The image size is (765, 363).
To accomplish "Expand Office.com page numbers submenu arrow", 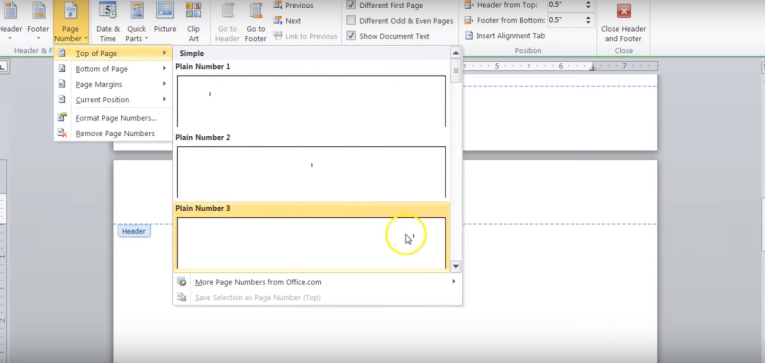I will (454, 282).
